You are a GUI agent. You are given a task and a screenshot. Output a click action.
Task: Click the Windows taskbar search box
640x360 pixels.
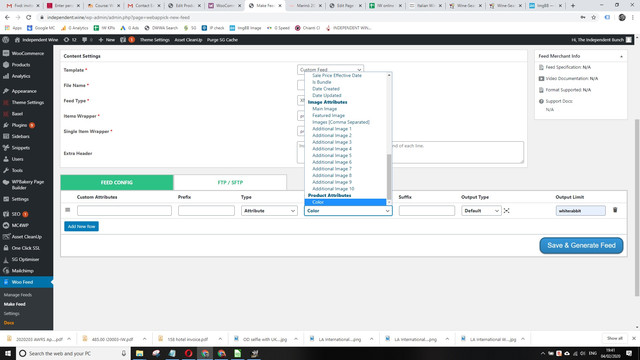pyautogui.click(x=73, y=353)
